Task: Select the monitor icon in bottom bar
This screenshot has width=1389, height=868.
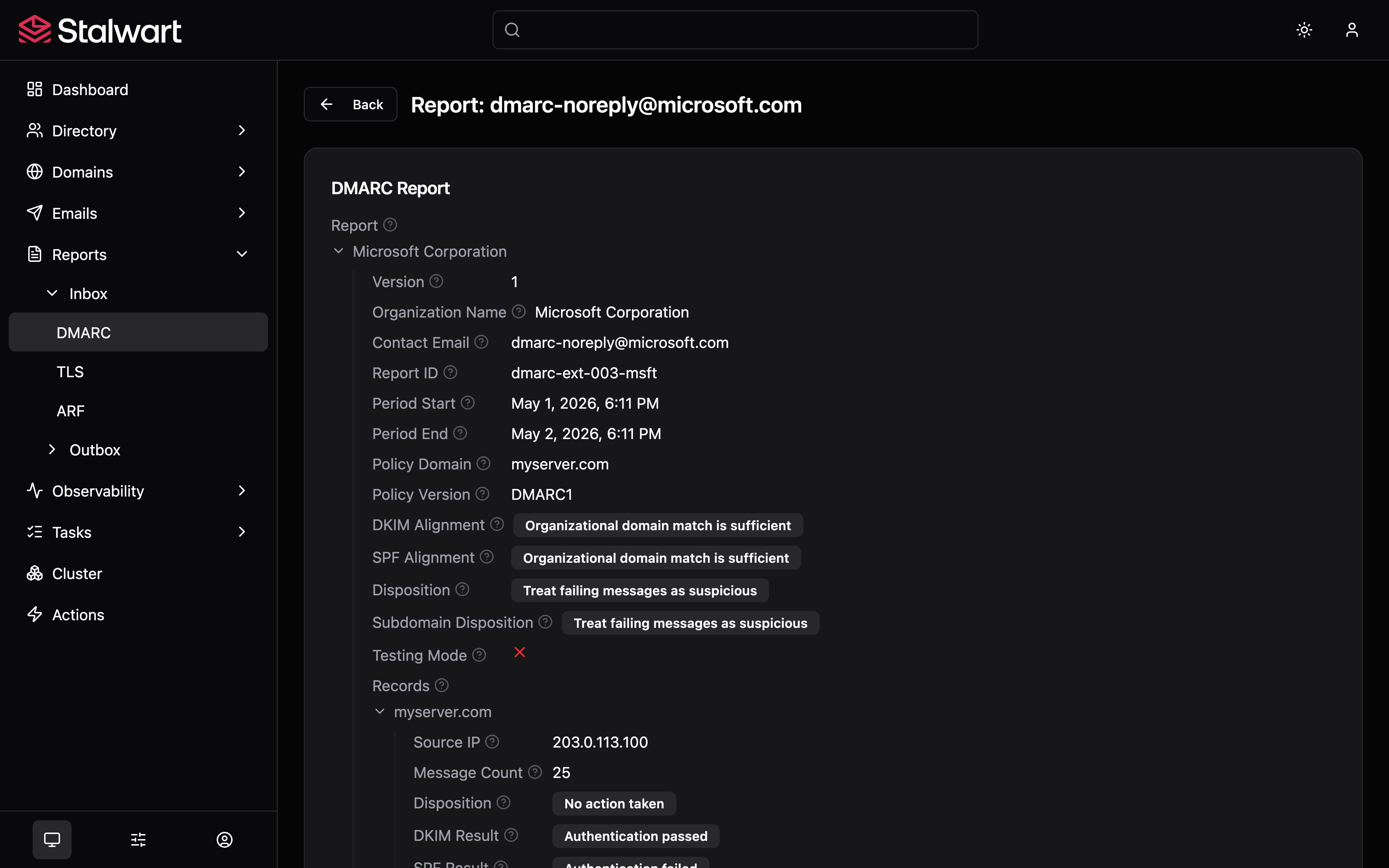Action: pyautogui.click(x=52, y=840)
